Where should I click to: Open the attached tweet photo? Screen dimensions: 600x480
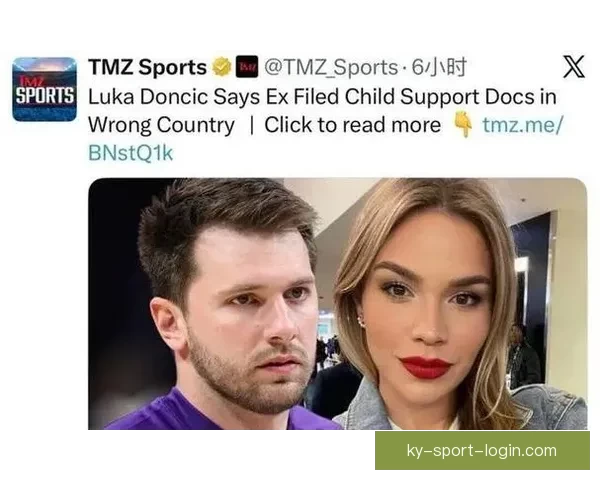tap(338, 304)
